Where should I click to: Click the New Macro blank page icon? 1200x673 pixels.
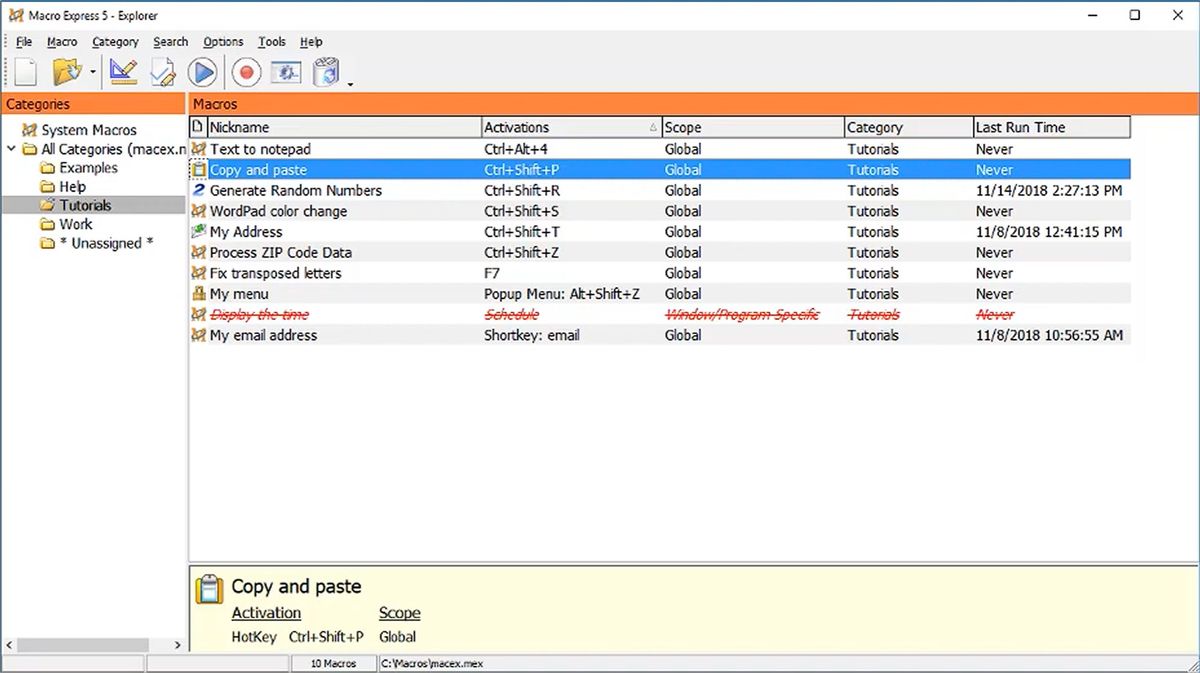tap(26, 72)
